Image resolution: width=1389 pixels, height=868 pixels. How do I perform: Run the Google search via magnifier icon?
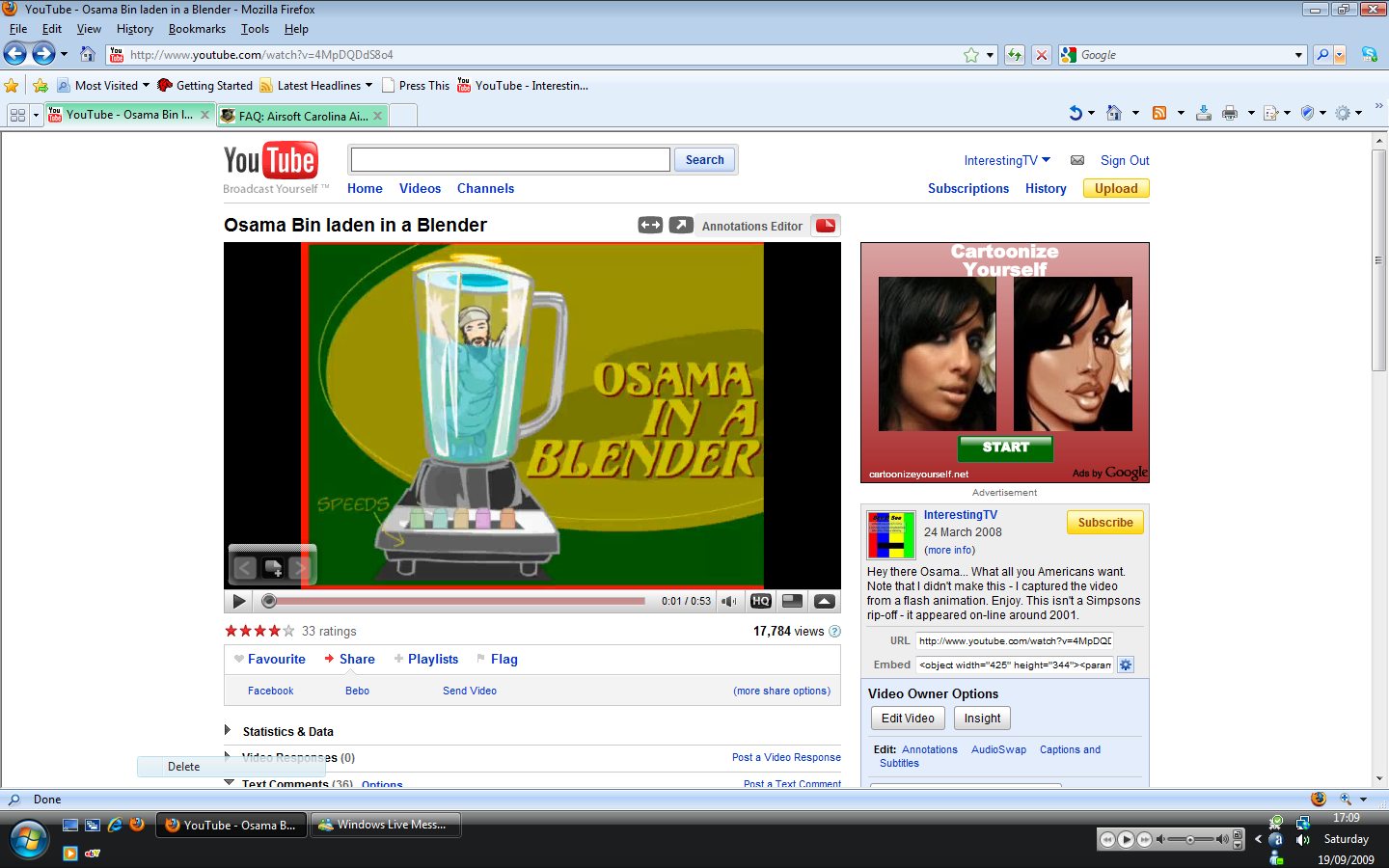(x=1322, y=55)
